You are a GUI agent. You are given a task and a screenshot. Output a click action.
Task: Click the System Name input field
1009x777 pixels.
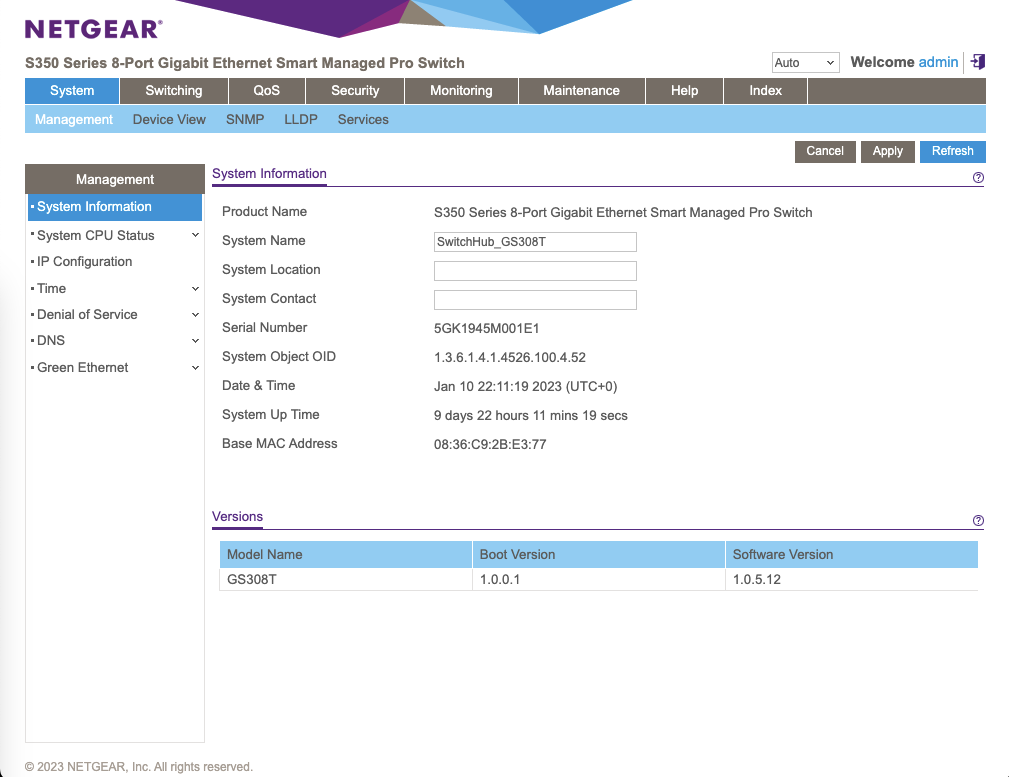coord(535,242)
